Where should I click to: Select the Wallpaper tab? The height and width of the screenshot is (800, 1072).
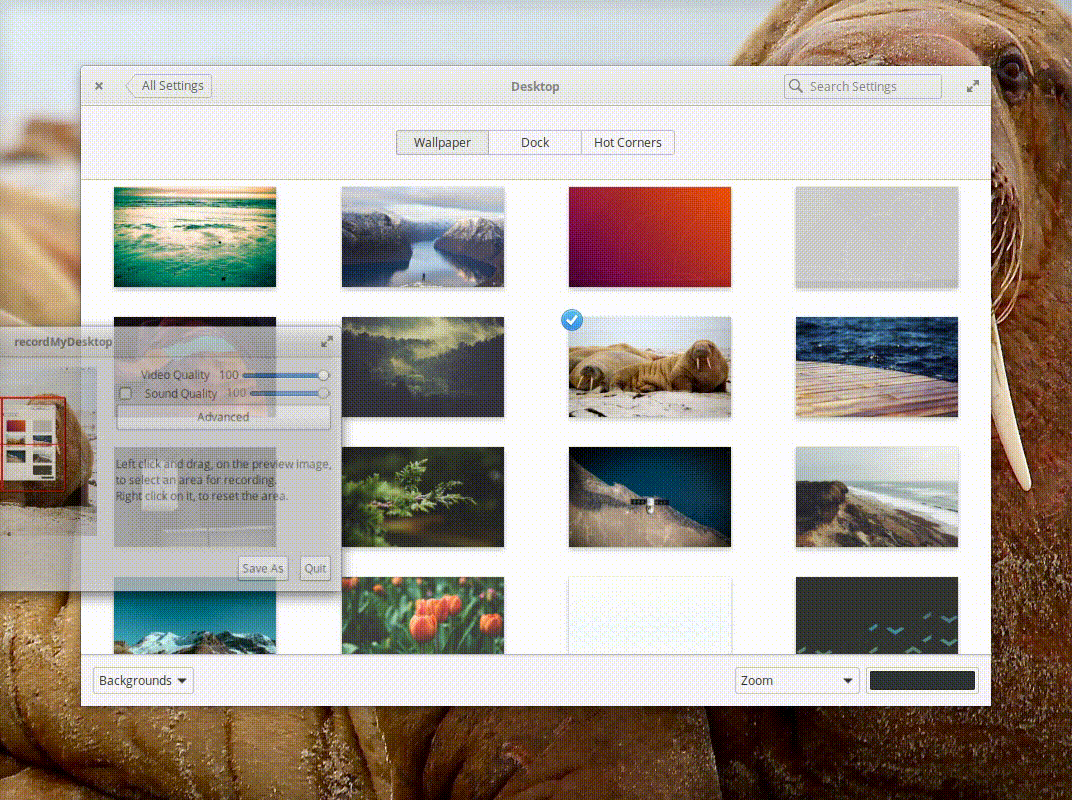click(441, 142)
